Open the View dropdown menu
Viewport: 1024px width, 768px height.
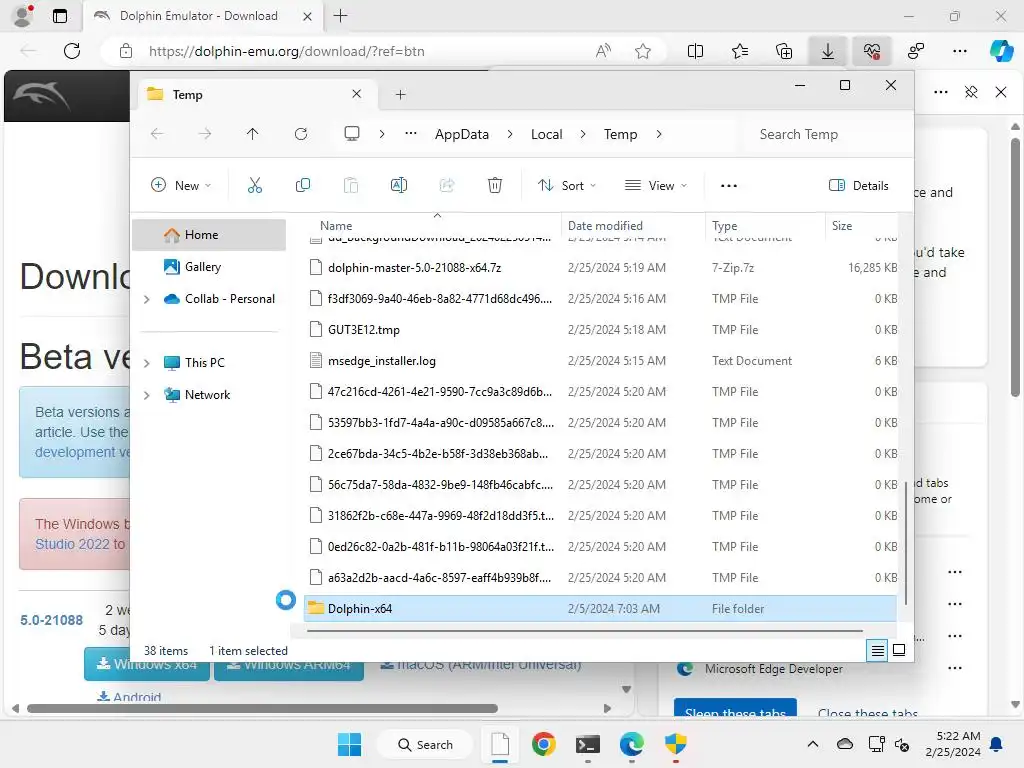click(656, 185)
